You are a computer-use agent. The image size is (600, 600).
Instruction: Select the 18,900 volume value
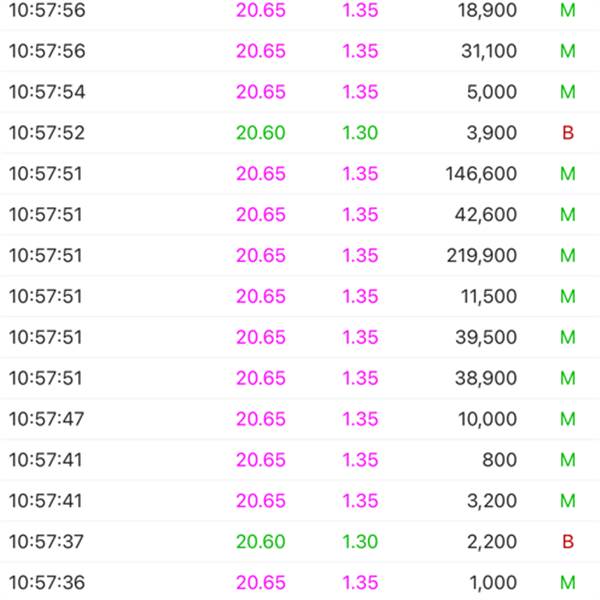(x=488, y=10)
